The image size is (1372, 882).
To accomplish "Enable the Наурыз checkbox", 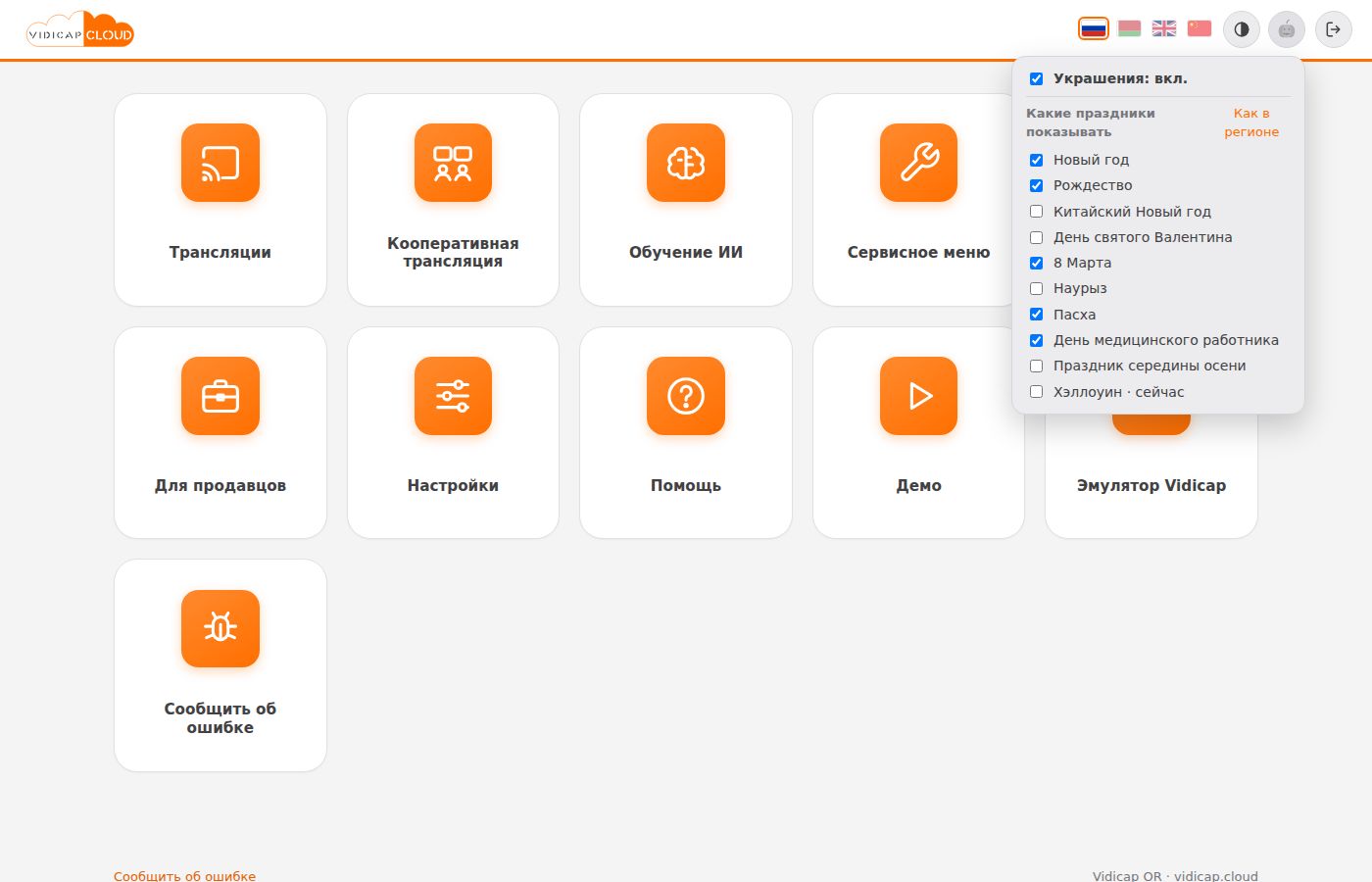I will point(1036,288).
